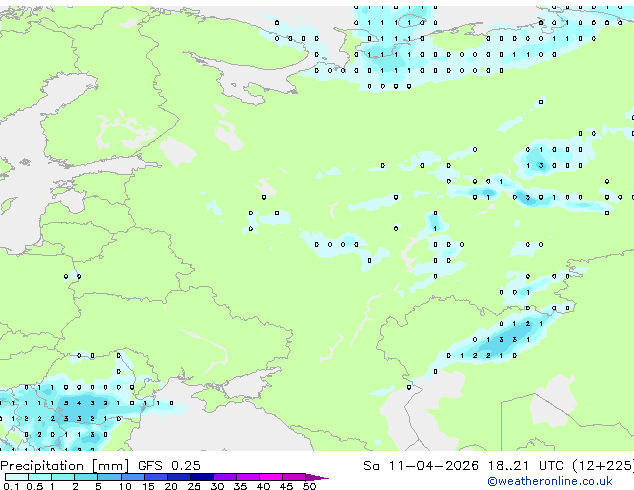Image resolution: width=634 pixels, height=490 pixels.
Task: Pick the 20–25 dark blue legend swatch
Action: click(x=179, y=477)
